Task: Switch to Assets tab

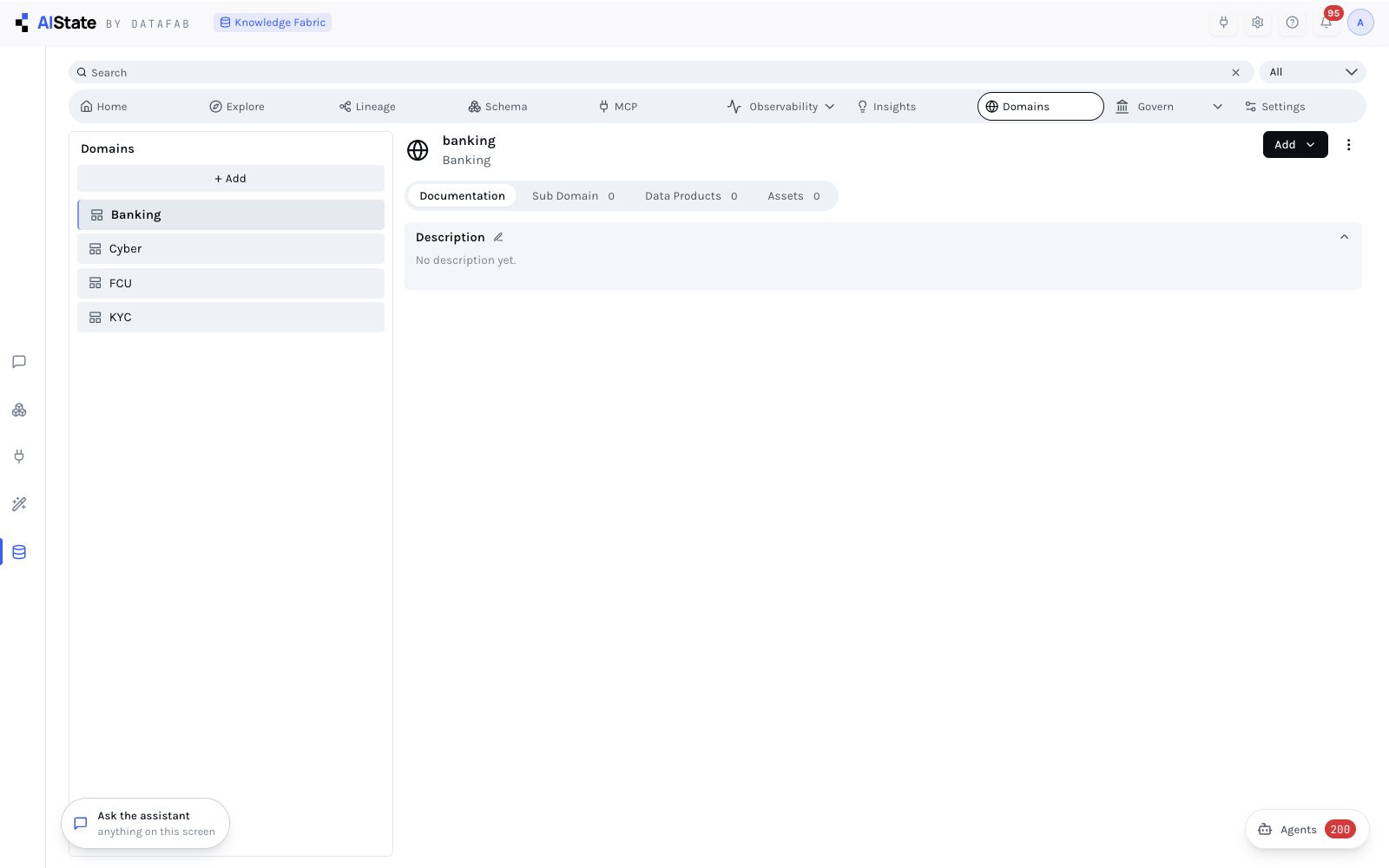Action: [793, 196]
